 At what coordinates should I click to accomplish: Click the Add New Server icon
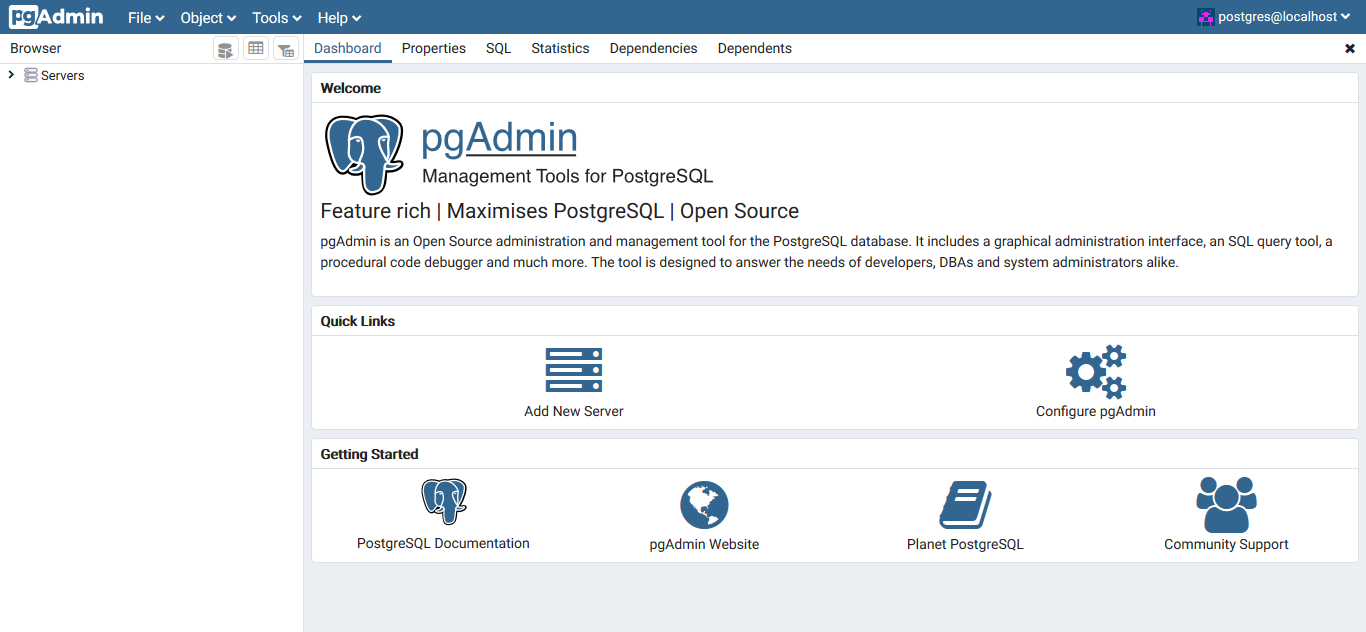573,370
